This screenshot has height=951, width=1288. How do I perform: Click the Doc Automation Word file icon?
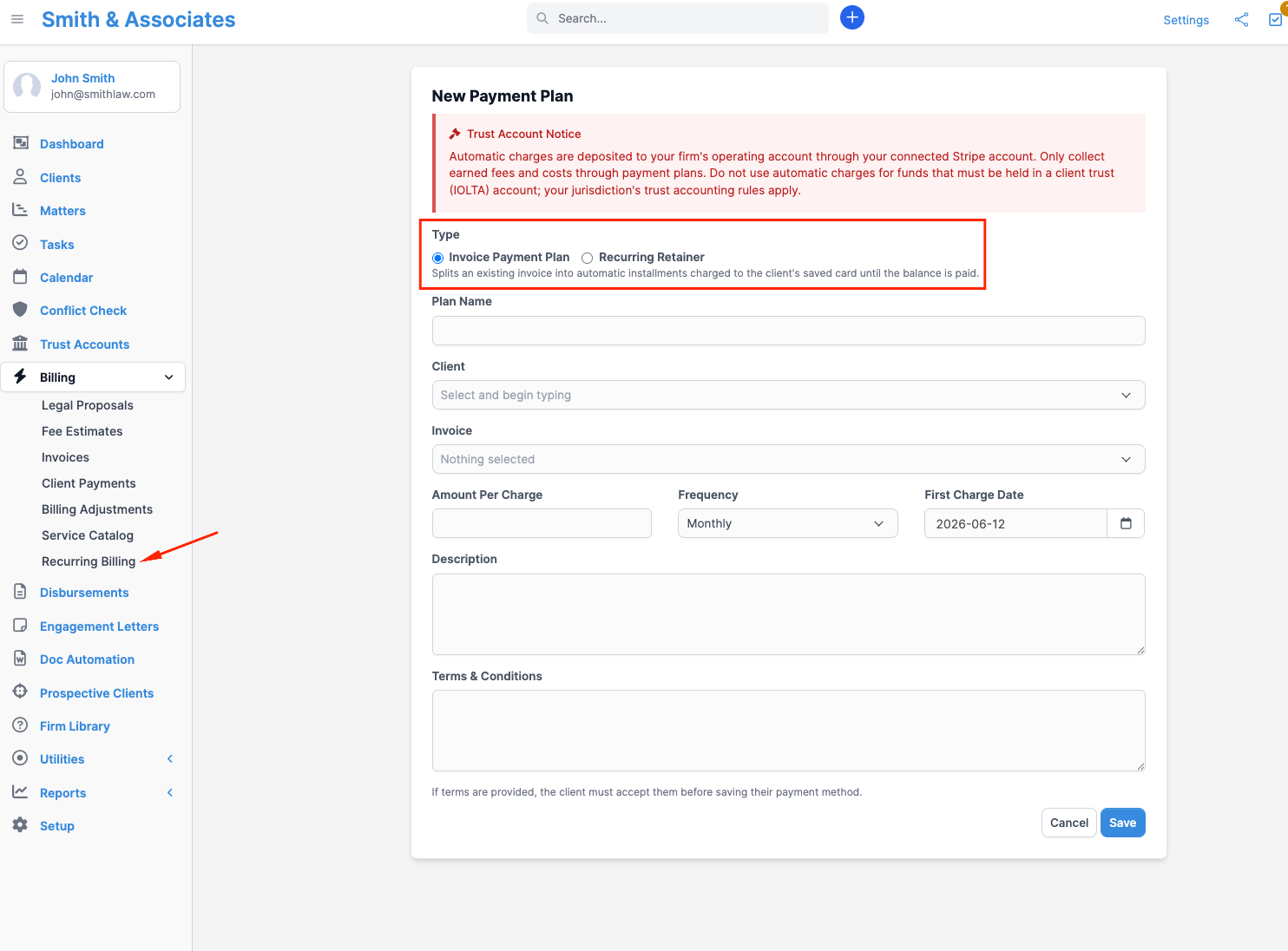click(x=21, y=659)
